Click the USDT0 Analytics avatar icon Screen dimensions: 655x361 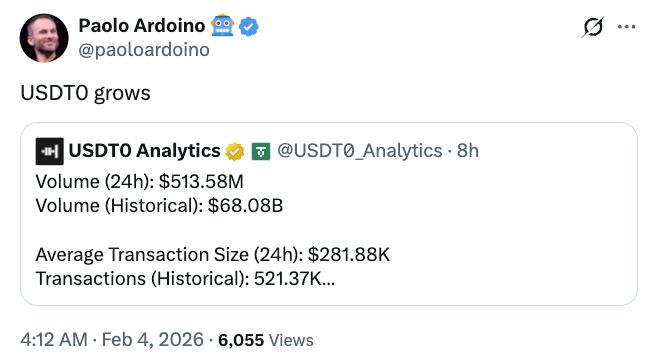point(50,151)
